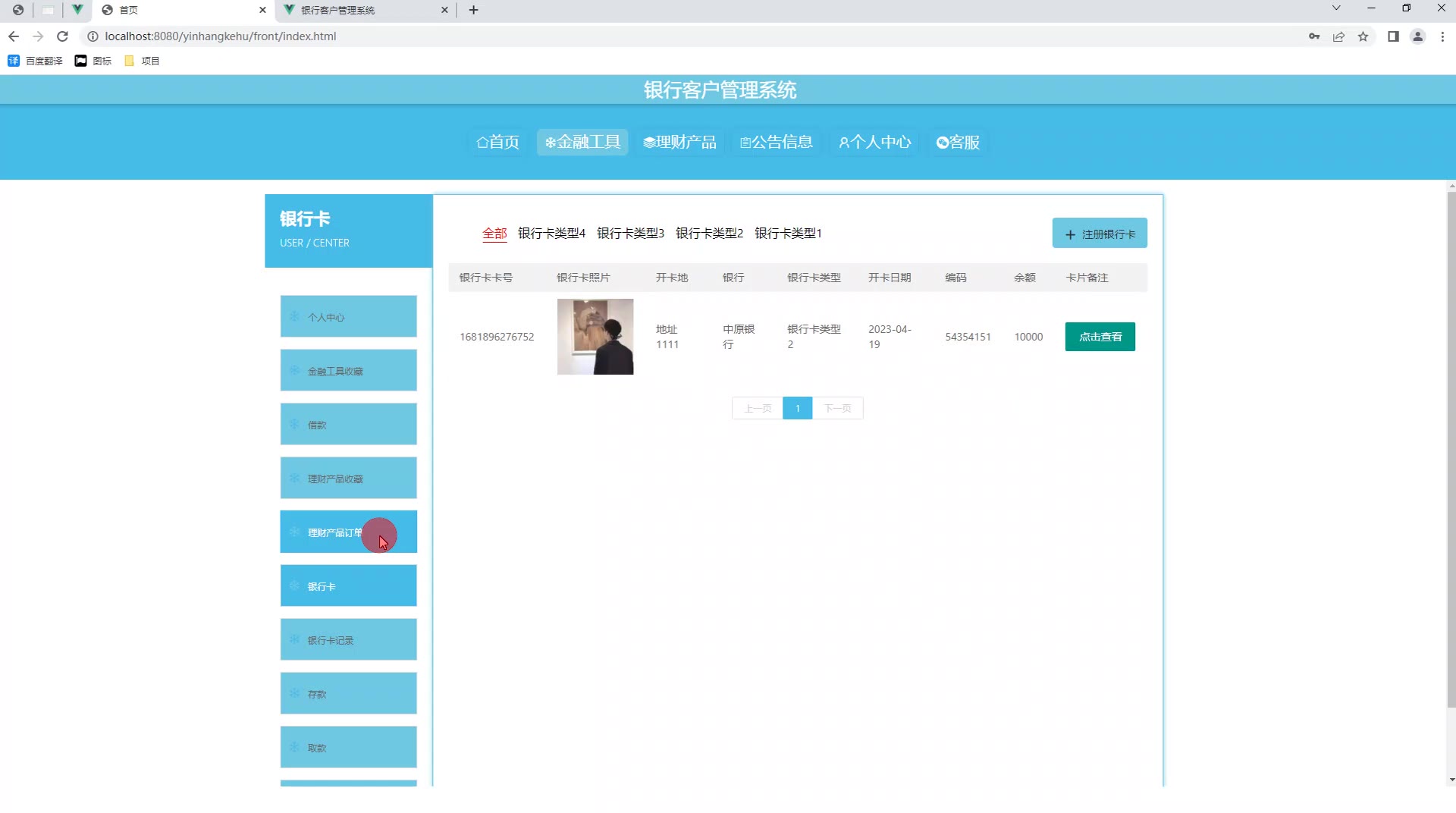Open 金融工具 navigation item

pos(582,143)
